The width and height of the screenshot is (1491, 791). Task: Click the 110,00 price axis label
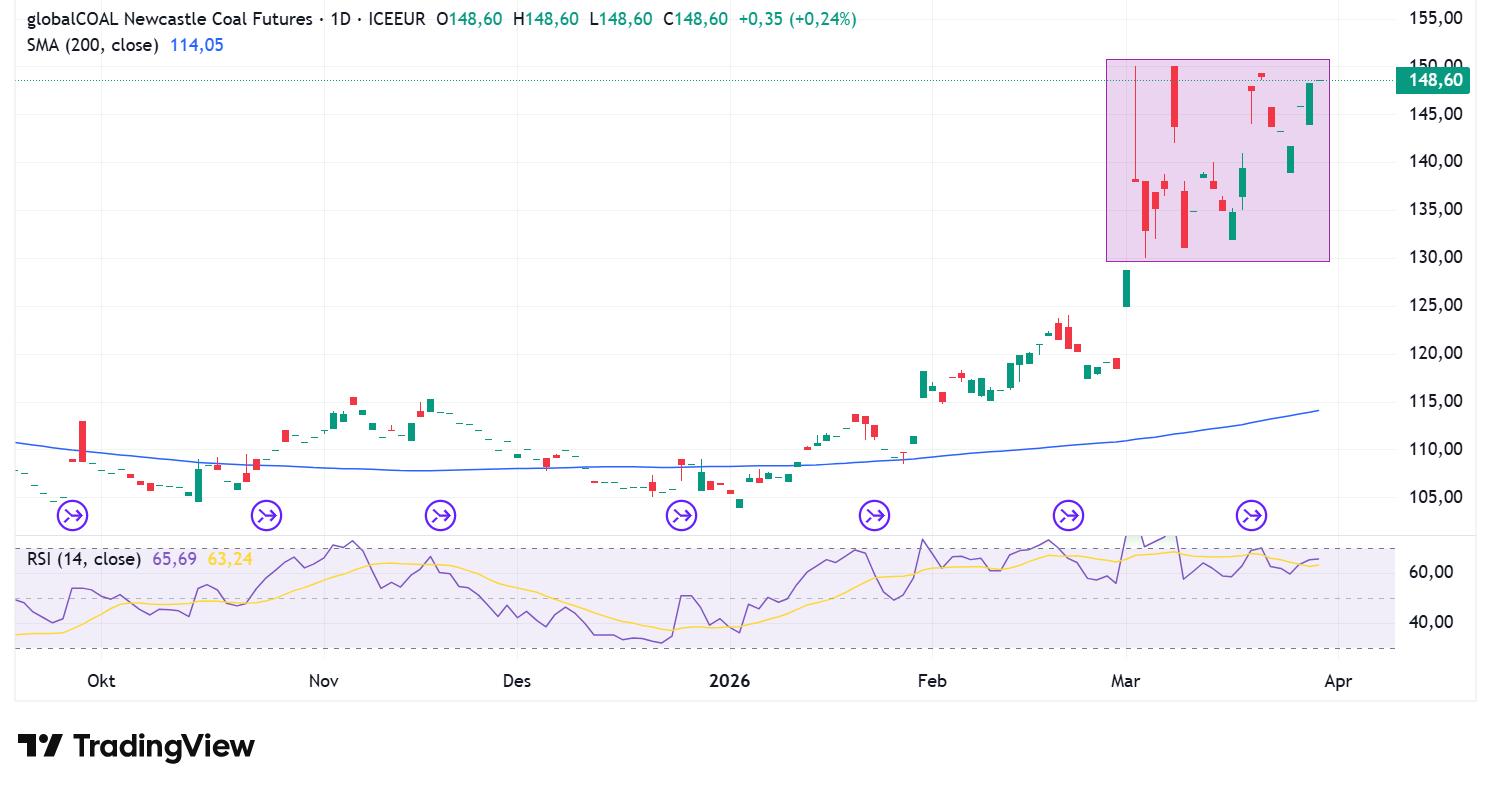click(1434, 449)
